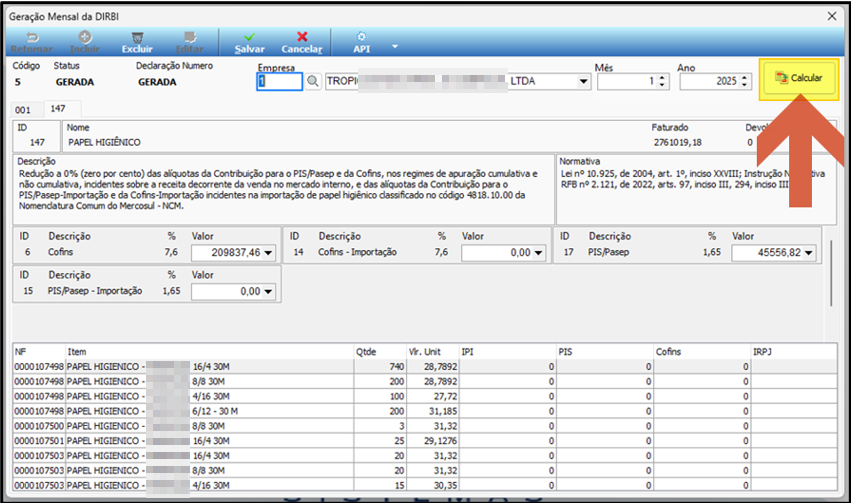The height and width of the screenshot is (503, 851).
Task: Save with the Salvar green check
Action: (249, 42)
